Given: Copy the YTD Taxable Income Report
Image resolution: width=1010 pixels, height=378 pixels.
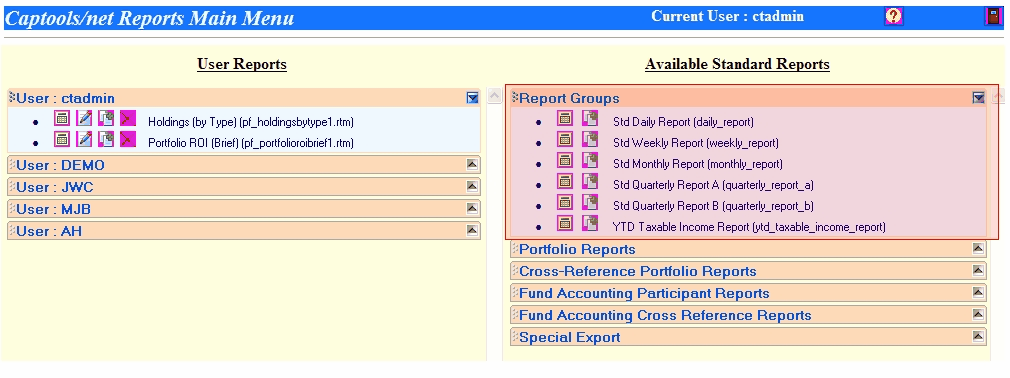Looking at the screenshot, I should point(589,223).
